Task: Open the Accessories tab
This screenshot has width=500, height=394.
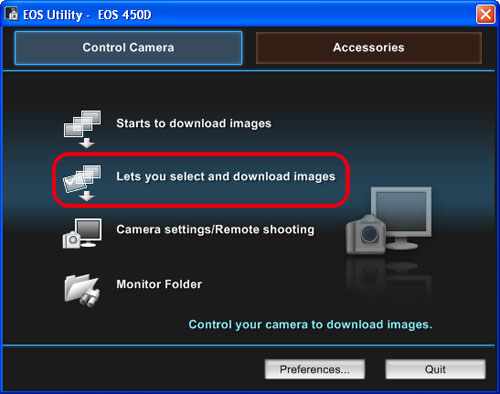Action: coord(369,48)
